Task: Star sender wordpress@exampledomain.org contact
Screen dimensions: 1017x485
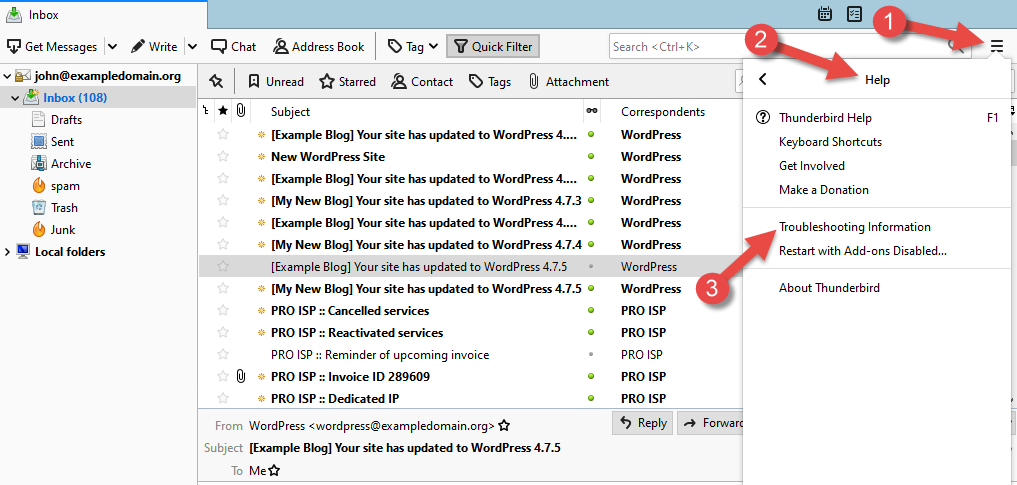Action: [x=504, y=426]
